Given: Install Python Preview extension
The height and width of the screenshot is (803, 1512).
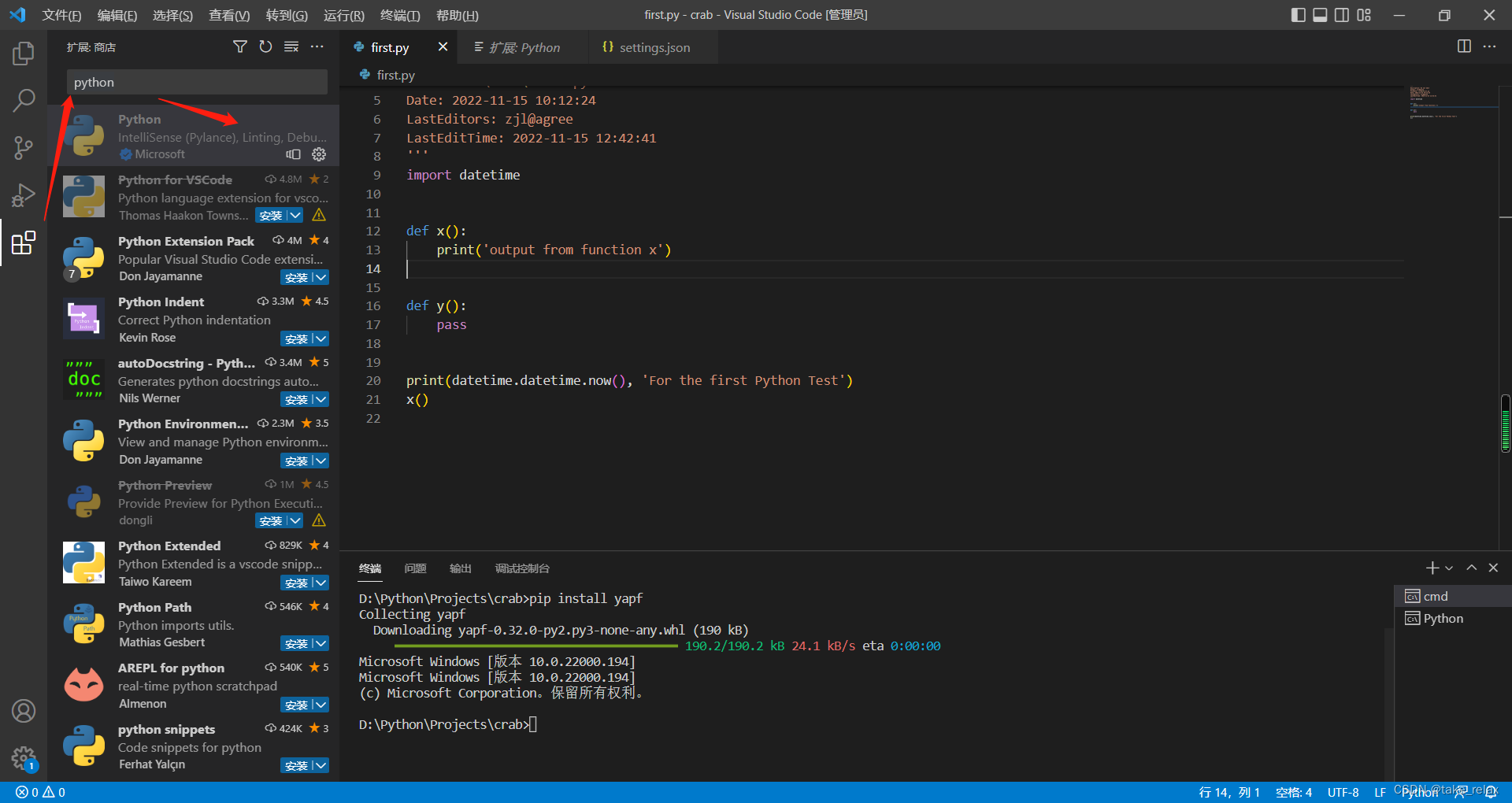Looking at the screenshot, I should pyautogui.click(x=271, y=520).
